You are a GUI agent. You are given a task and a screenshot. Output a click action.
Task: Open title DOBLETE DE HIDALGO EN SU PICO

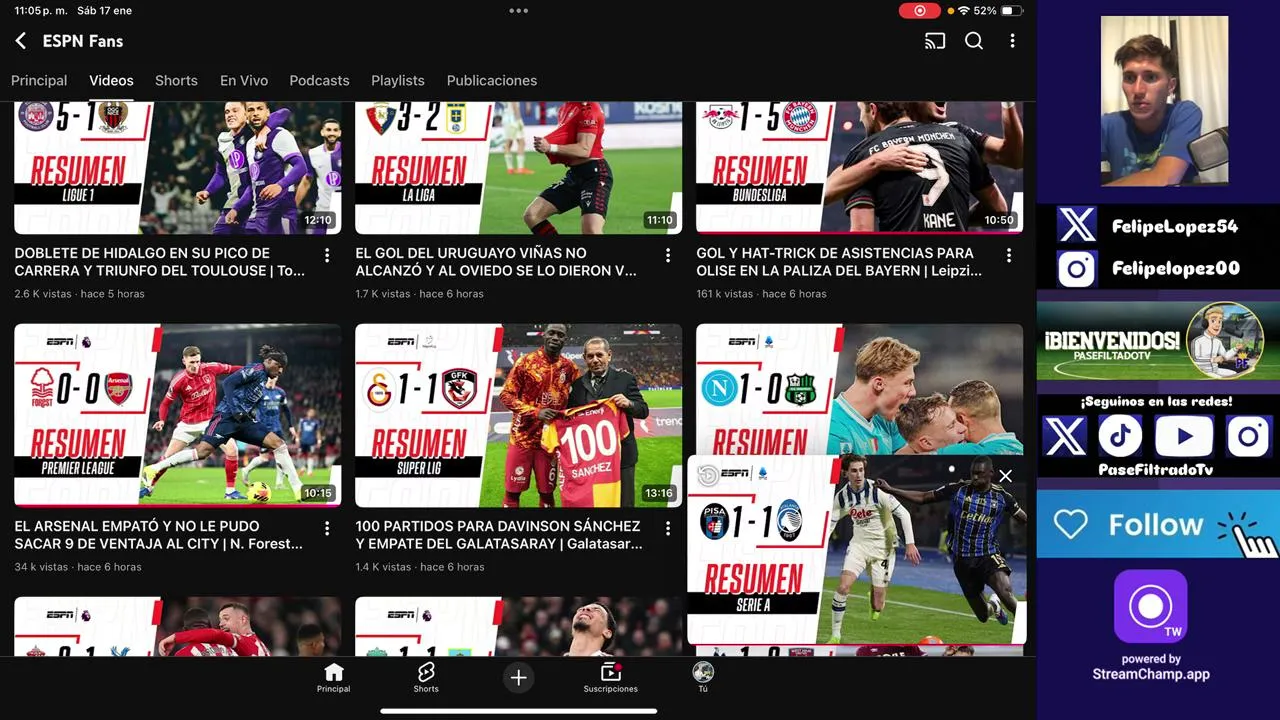pyautogui.click(x=160, y=262)
